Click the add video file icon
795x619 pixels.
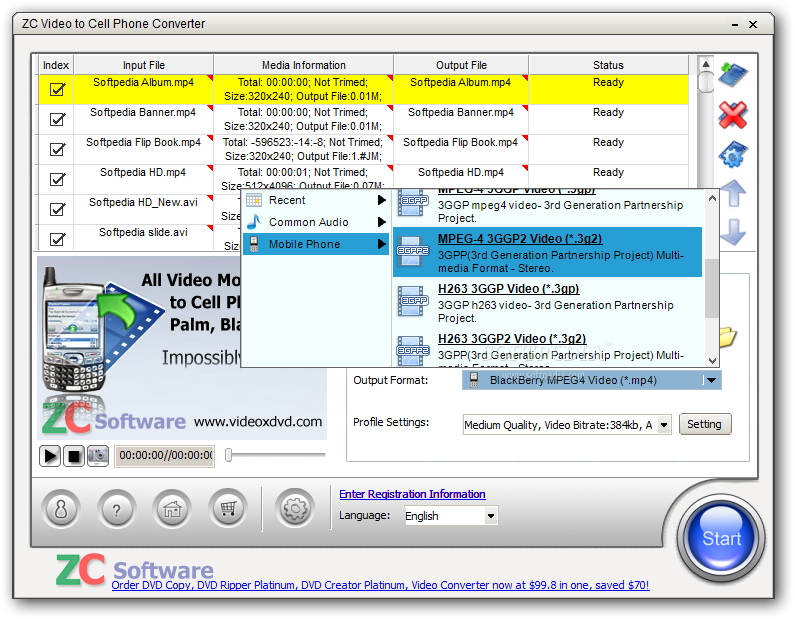[x=733, y=74]
